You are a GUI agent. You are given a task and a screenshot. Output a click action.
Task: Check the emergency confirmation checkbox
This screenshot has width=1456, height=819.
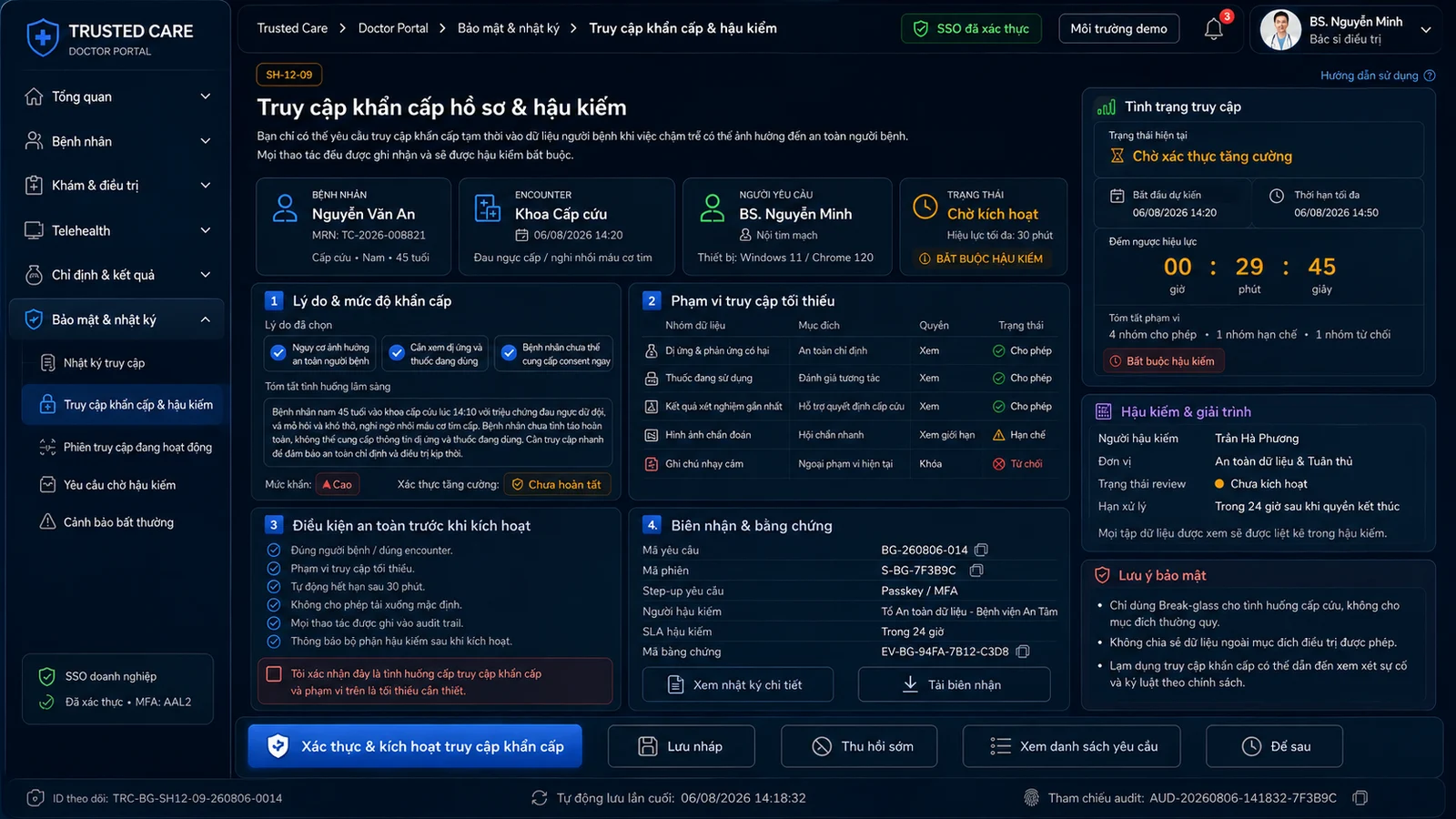[x=274, y=674]
